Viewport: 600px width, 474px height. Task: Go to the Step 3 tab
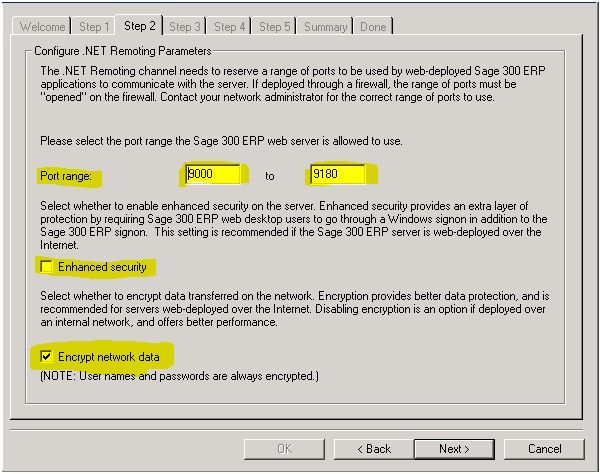coord(184,27)
